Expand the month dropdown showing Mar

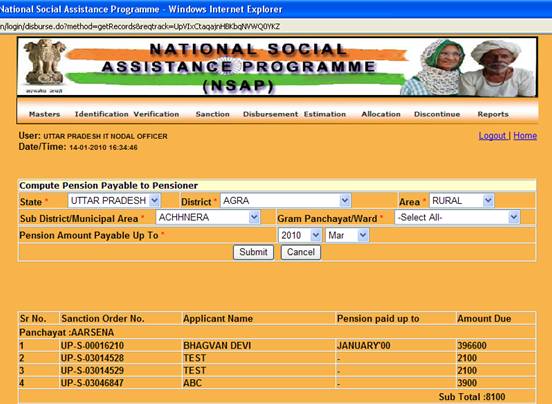coord(347,235)
